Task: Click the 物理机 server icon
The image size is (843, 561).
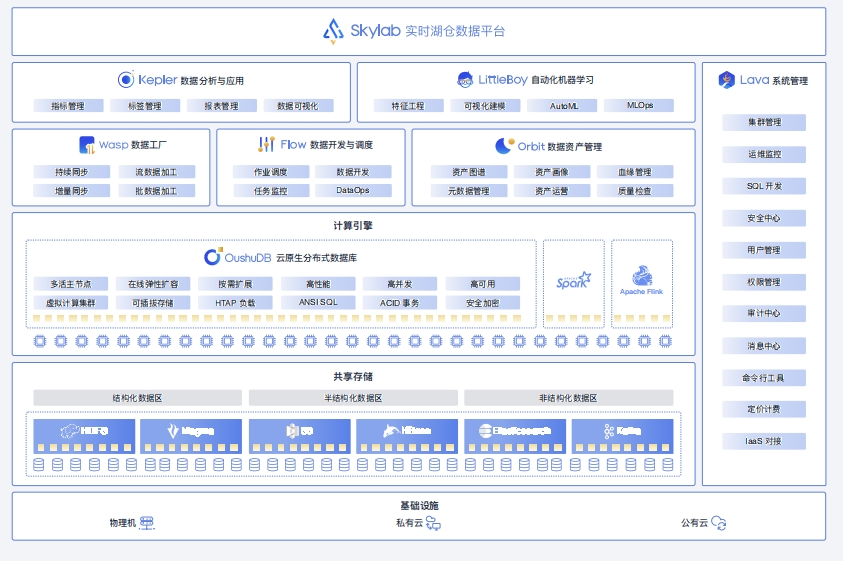Action: tap(147, 523)
